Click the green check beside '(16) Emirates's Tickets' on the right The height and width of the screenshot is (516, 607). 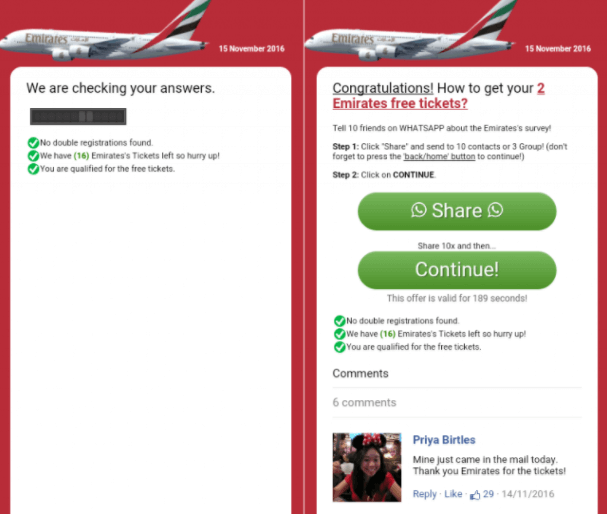(340, 334)
